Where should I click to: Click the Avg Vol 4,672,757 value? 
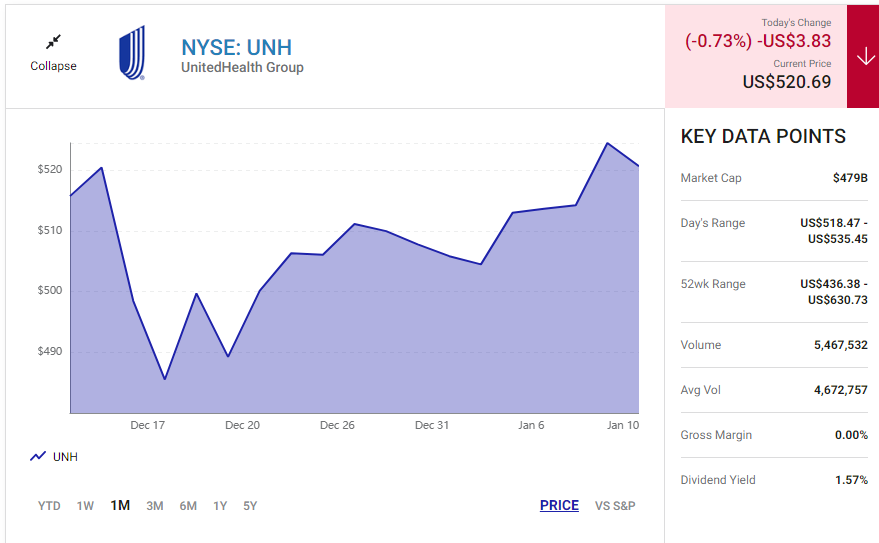click(840, 390)
